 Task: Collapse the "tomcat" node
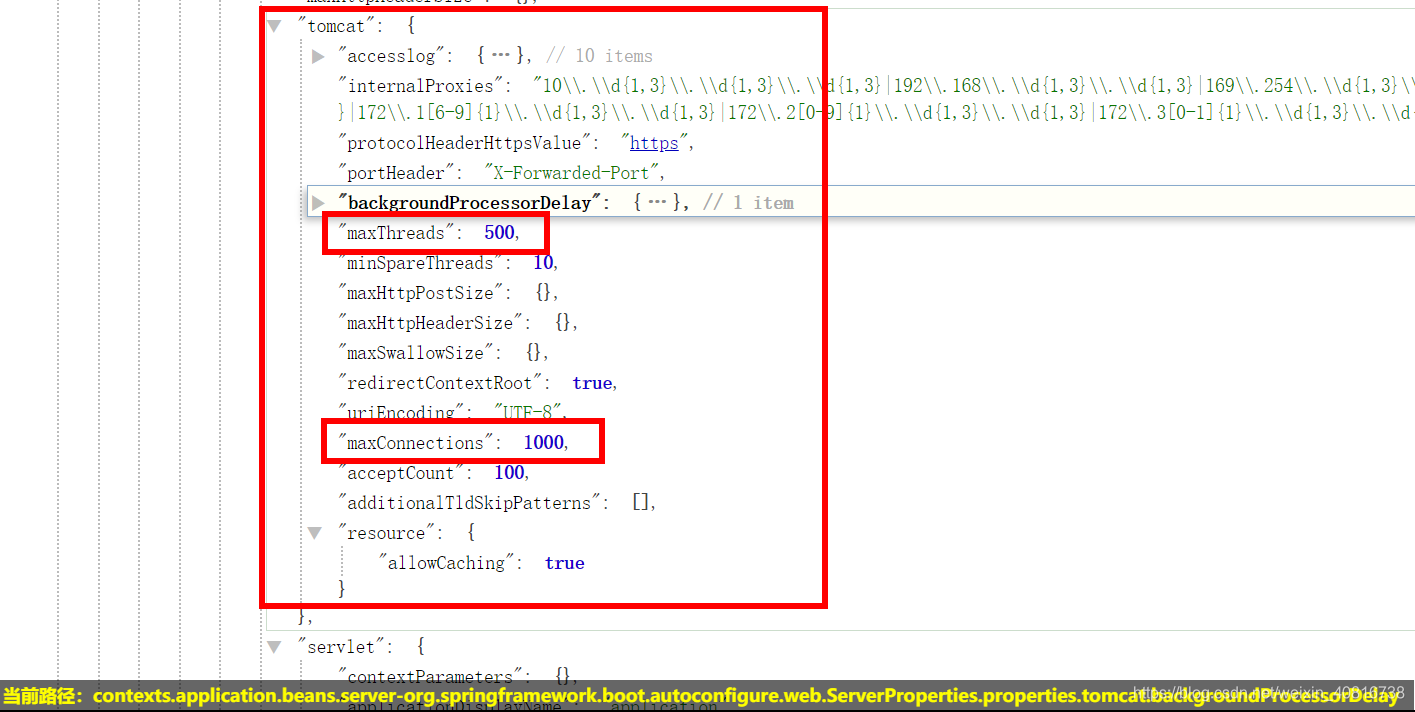coord(274,27)
